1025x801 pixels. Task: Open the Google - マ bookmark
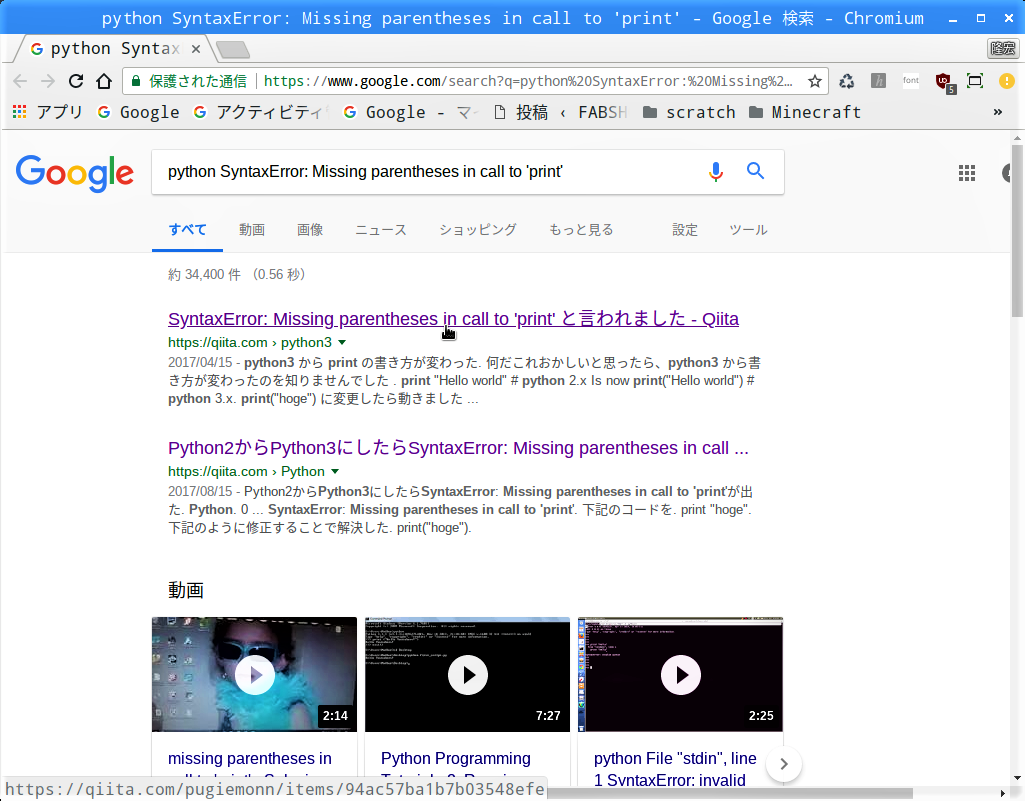[x=411, y=112]
